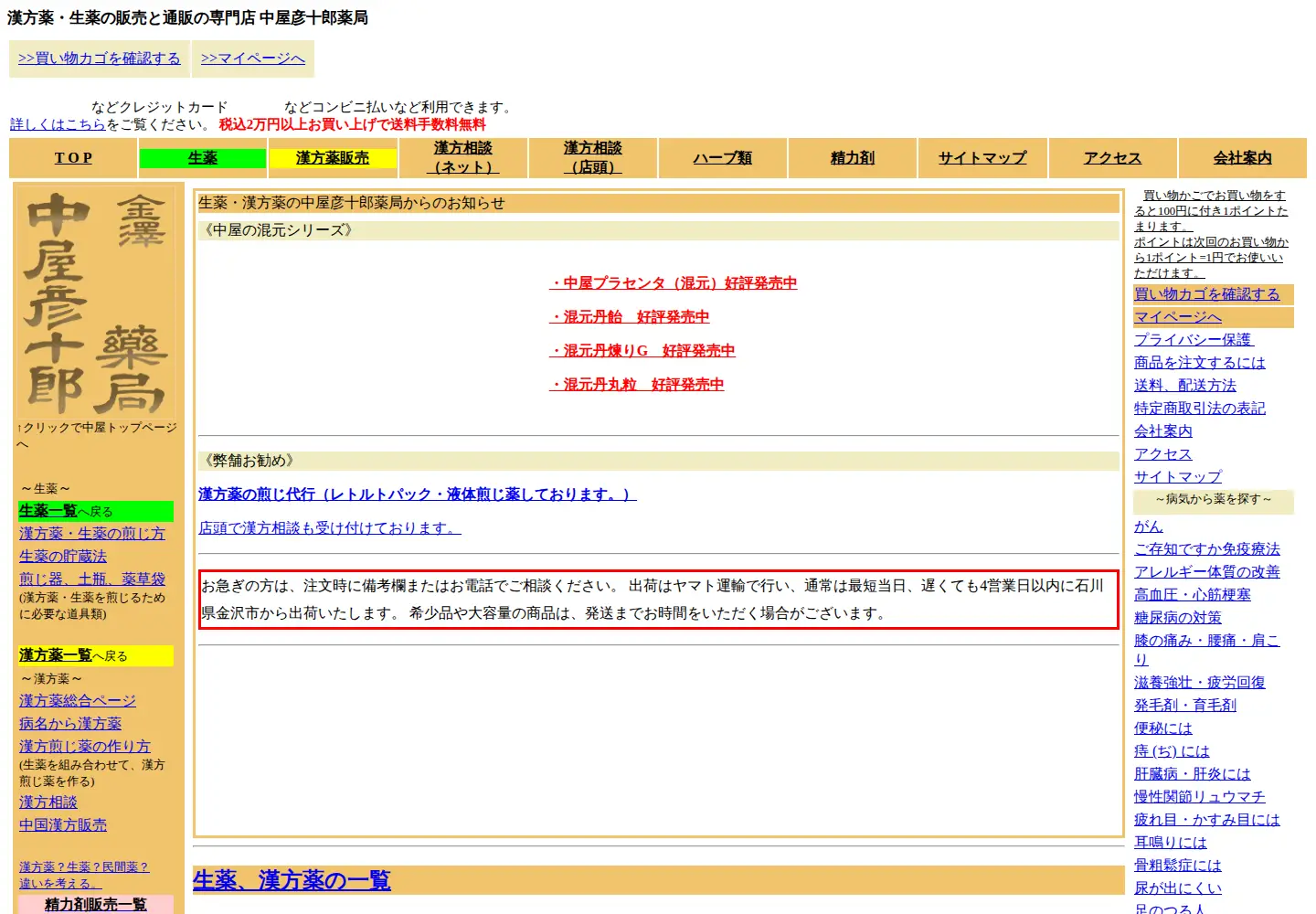The height and width of the screenshot is (914, 1316).
Task: Click アクセス in right sidebar
Action: pos(1163,454)
